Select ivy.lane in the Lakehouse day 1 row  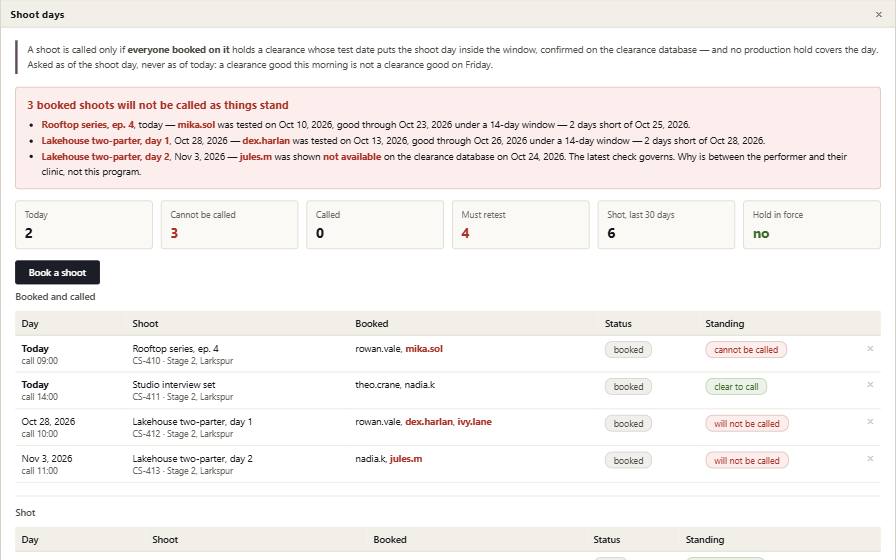tap(474, 422)
